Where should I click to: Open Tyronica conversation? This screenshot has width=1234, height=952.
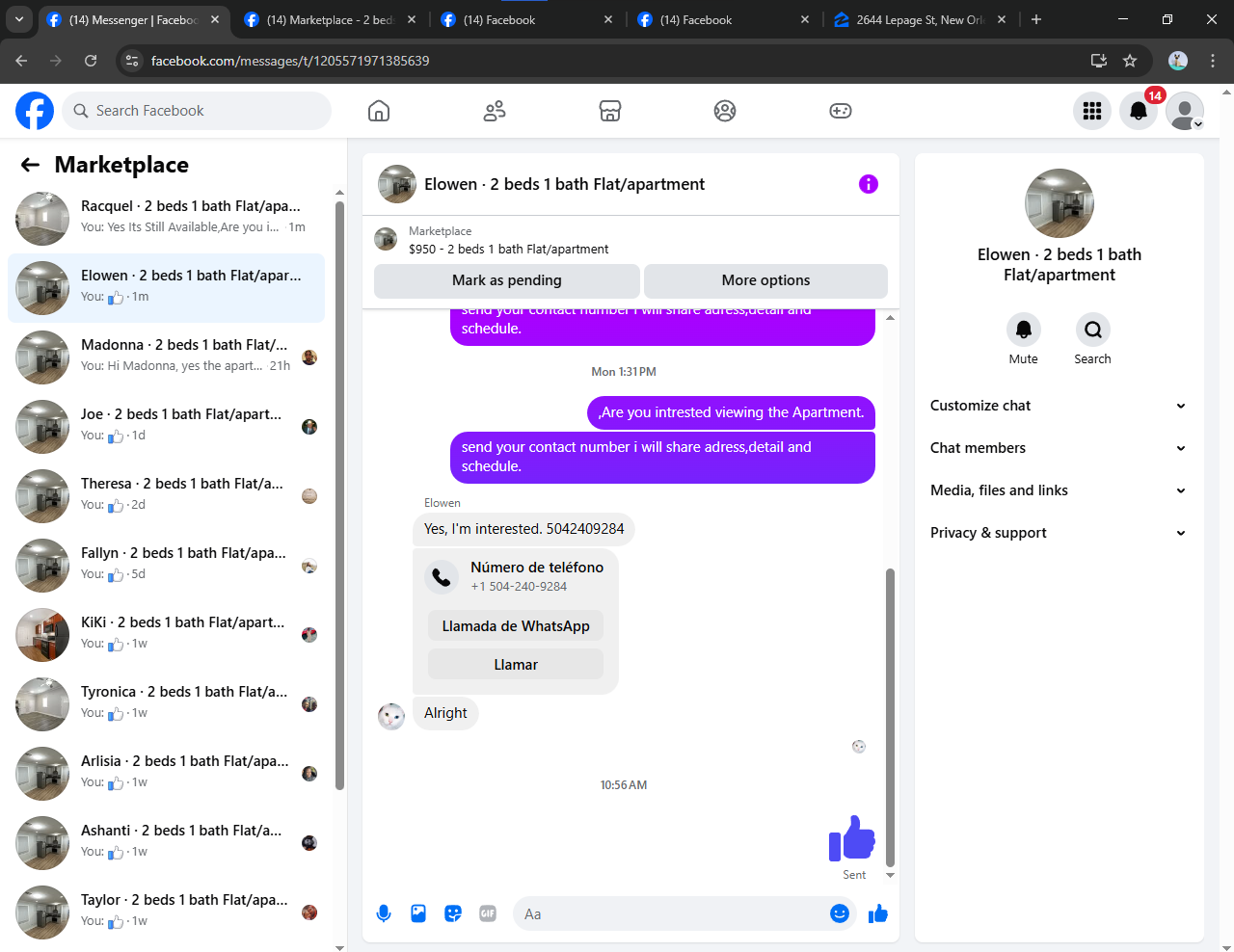[166, 704]
